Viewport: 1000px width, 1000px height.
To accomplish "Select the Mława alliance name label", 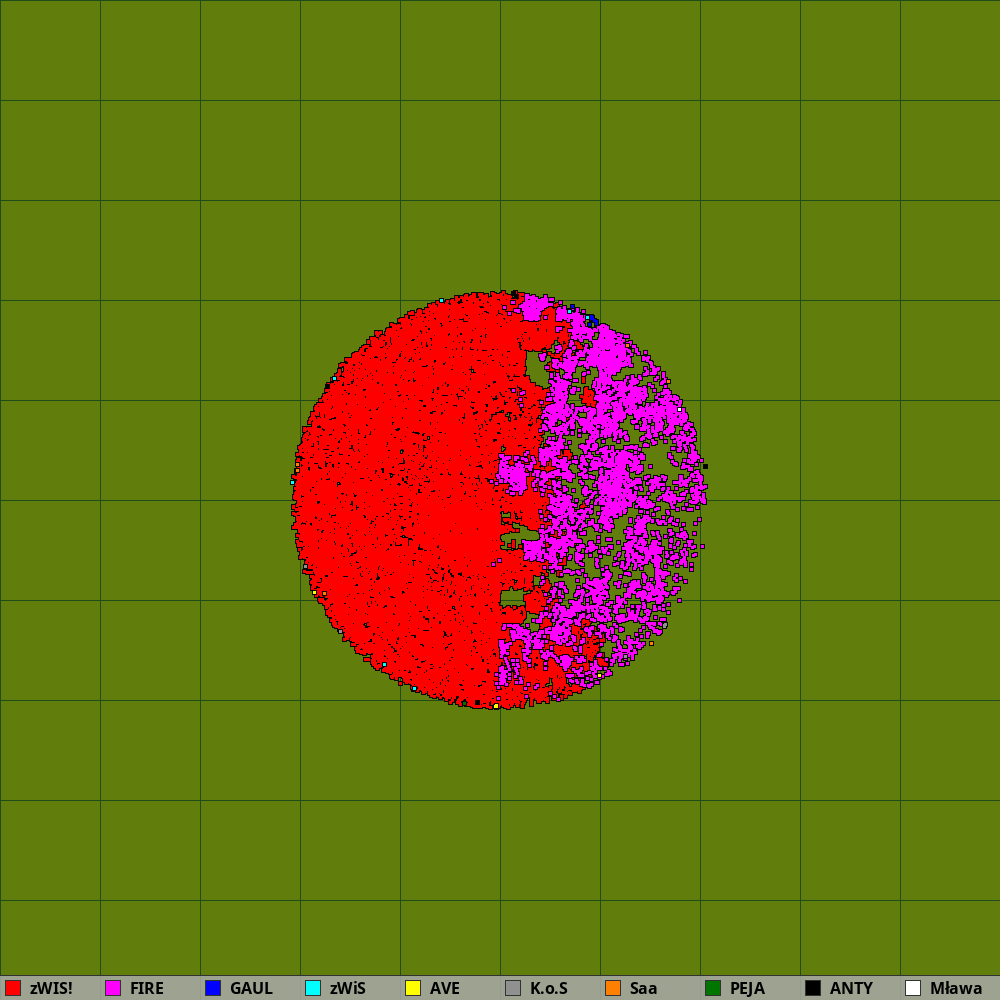I will (956, 988).
